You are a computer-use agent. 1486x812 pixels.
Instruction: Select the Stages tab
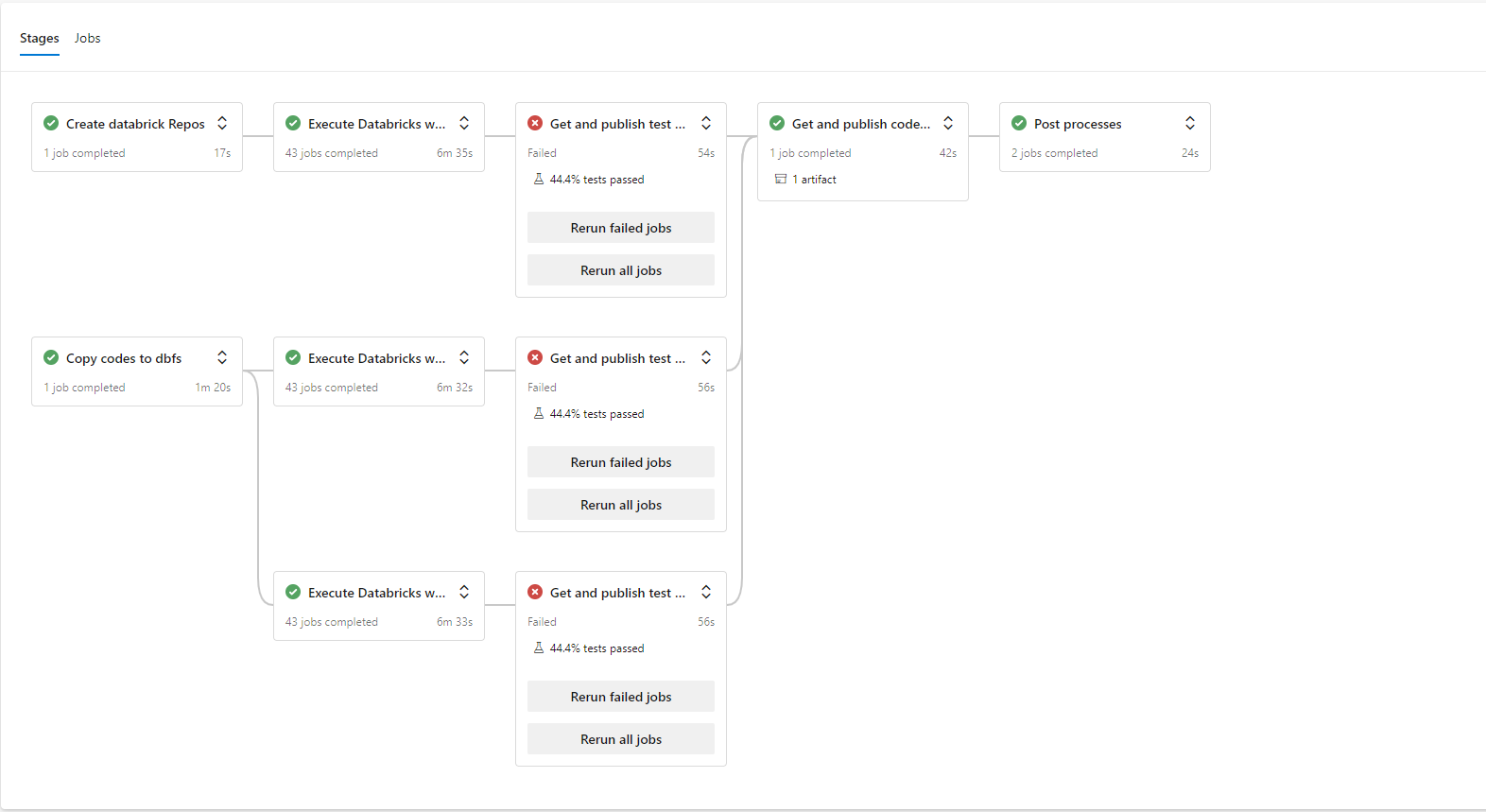(40, 39)
